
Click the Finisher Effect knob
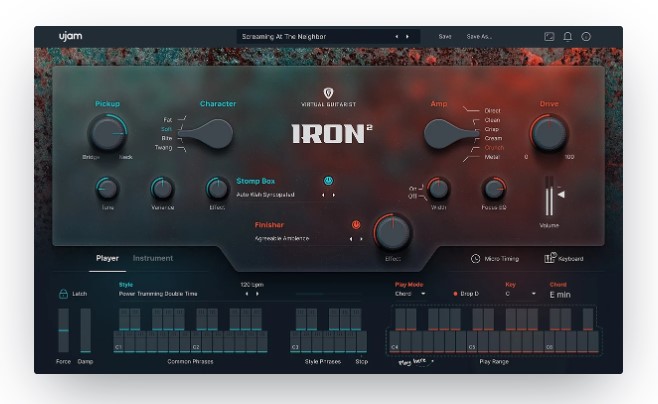tap(393, 232)
